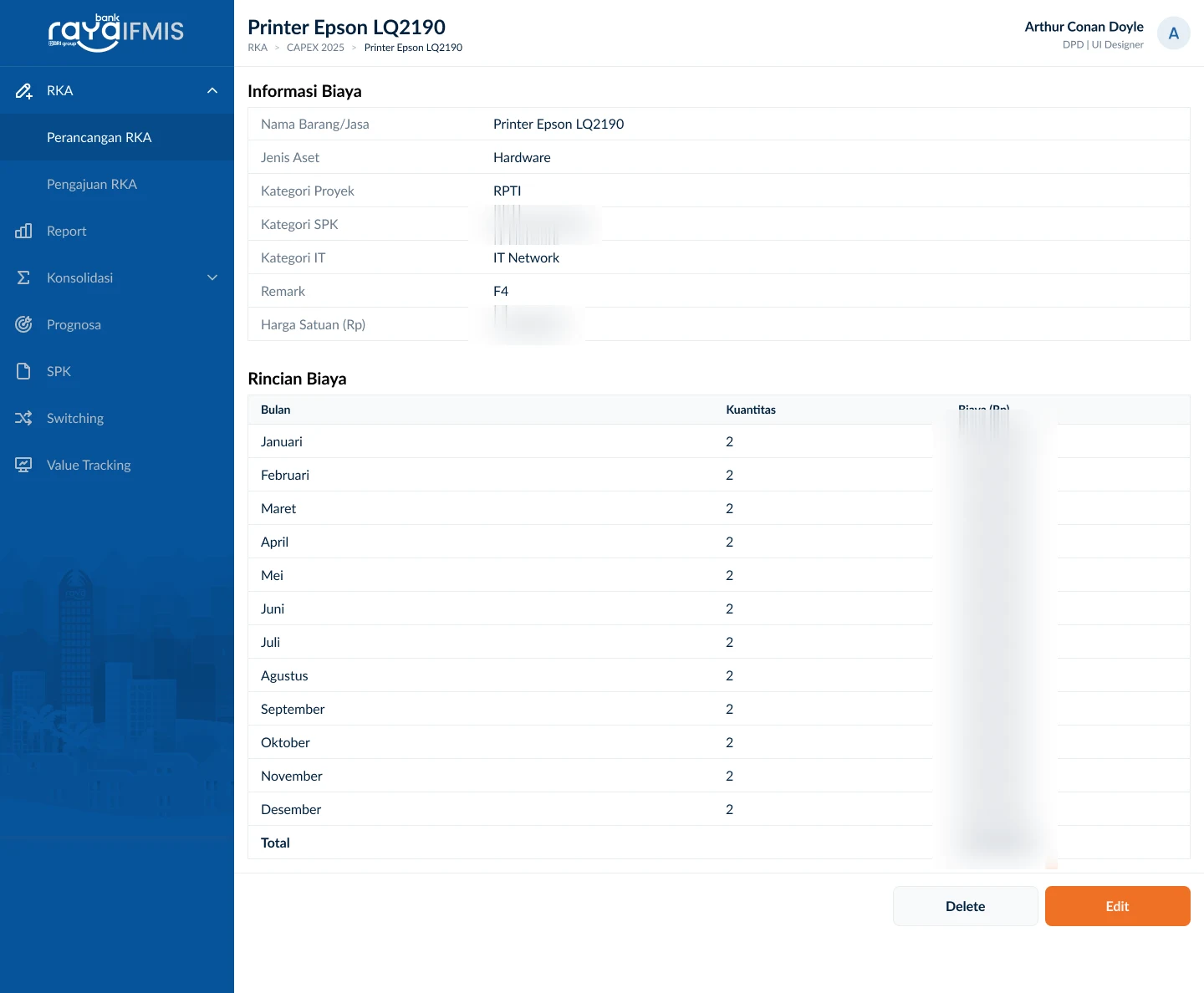Click the Kuantitas column header
Image resolution: width=1204 pixels, height=993 pixels.
pyautogui.click(x=751, y=410)
